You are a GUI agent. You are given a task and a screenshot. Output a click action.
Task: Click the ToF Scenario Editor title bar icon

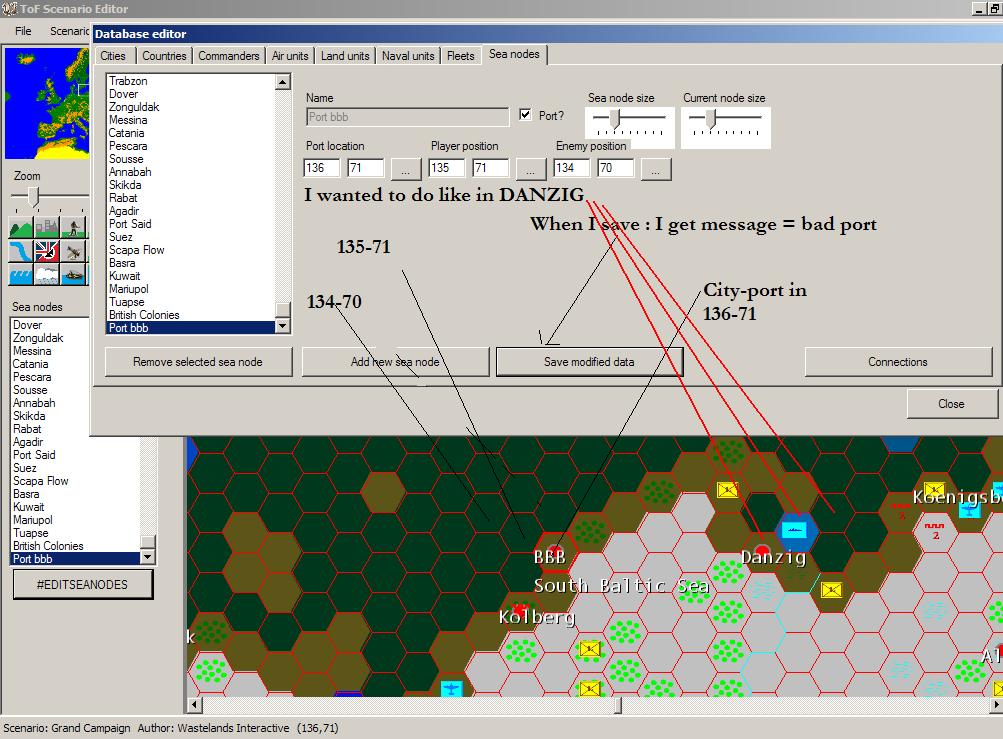(x=9, y=8)
